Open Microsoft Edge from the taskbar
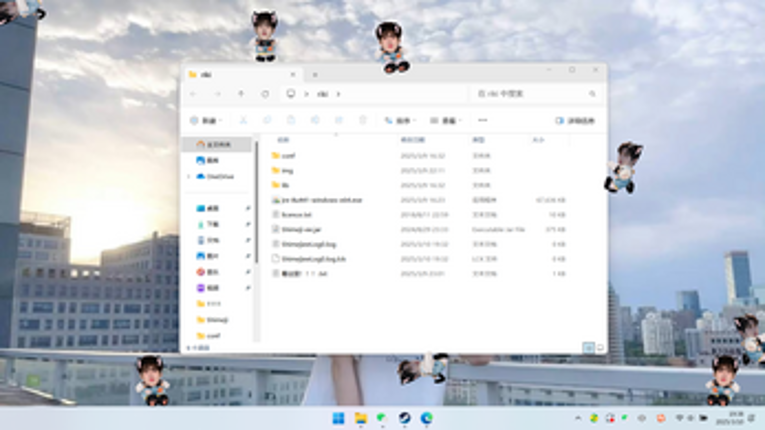 [426, 418]
